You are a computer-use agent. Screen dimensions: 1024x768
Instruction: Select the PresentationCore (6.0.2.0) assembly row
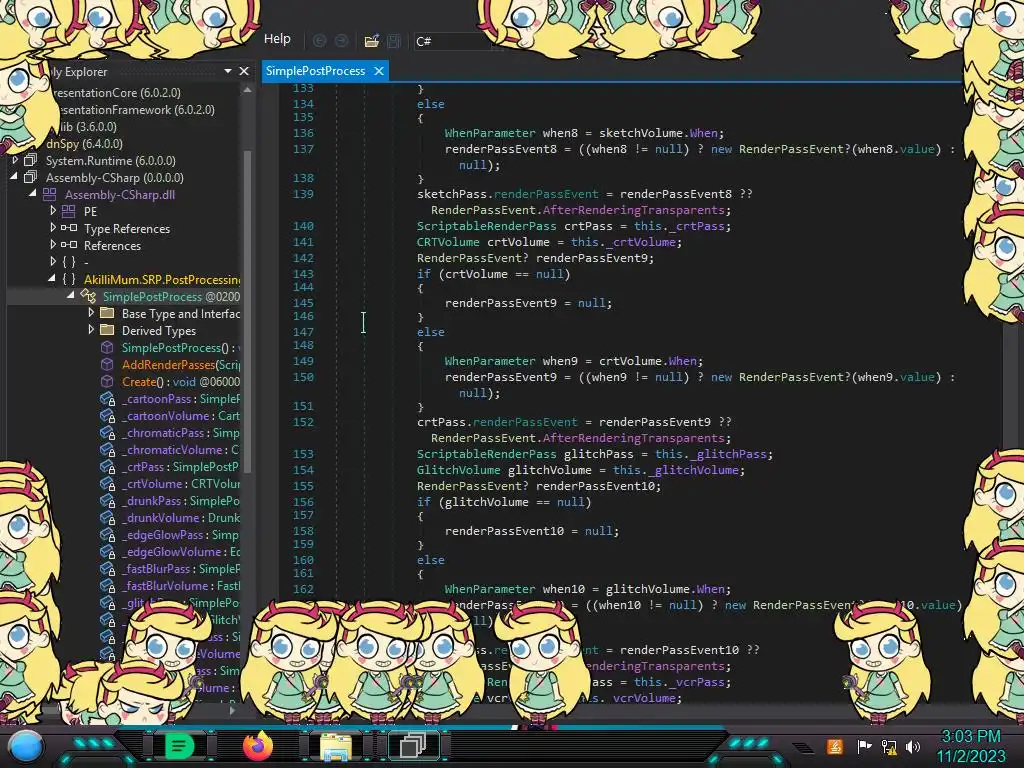[116, 93]
